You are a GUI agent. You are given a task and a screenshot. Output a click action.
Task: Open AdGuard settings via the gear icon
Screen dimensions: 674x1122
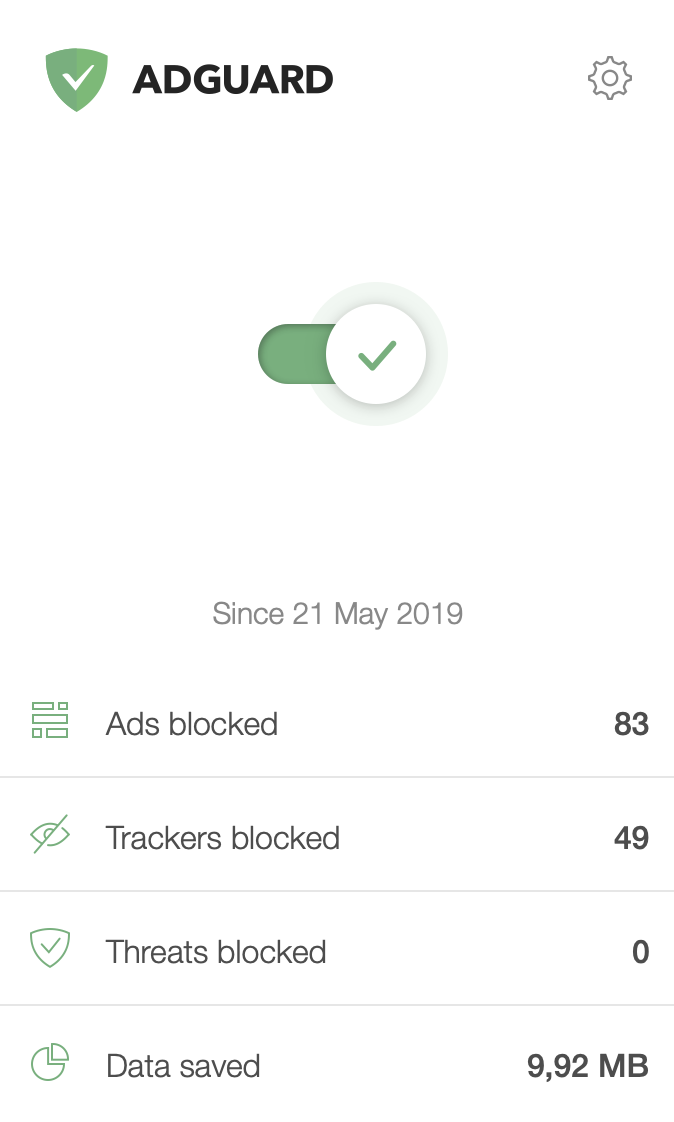pos(609,79)
